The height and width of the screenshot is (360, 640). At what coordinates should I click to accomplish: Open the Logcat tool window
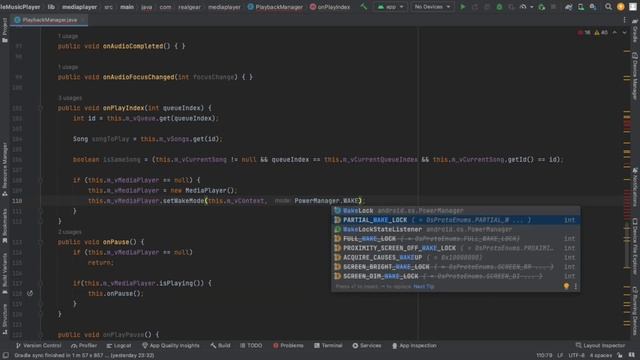click(x=119, y=345)
